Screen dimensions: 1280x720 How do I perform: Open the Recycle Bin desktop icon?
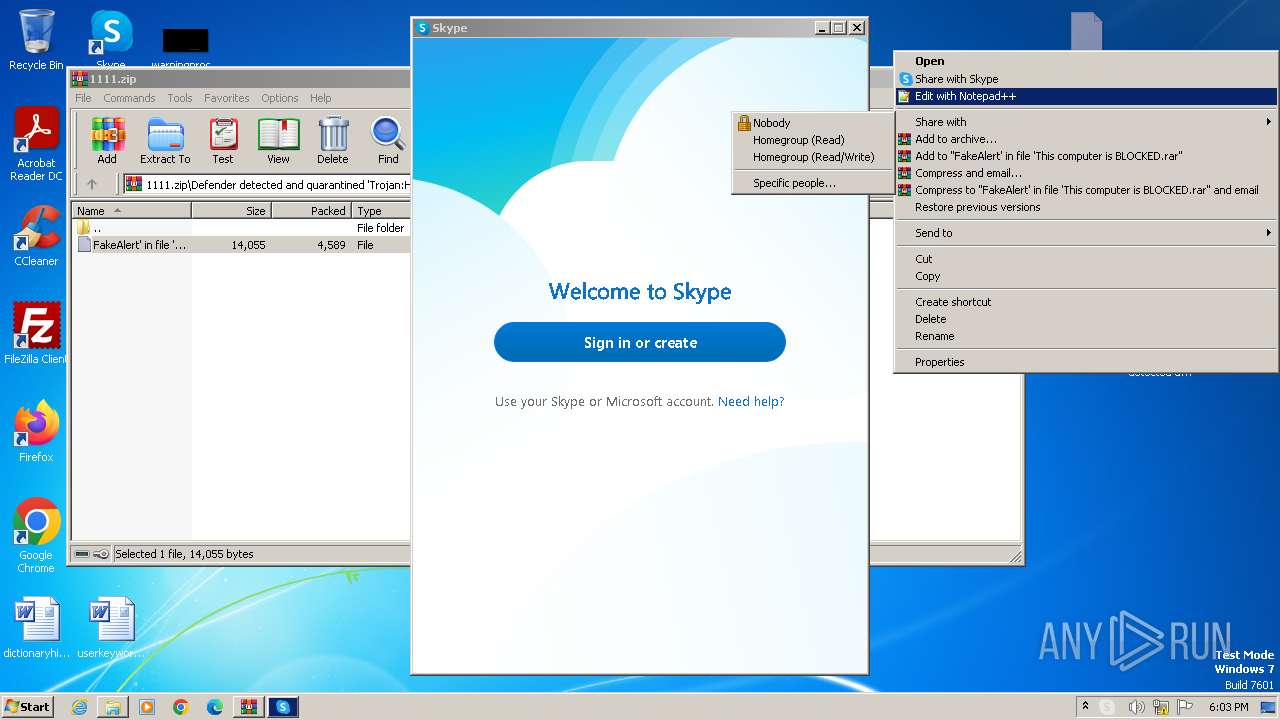point(36,40)
